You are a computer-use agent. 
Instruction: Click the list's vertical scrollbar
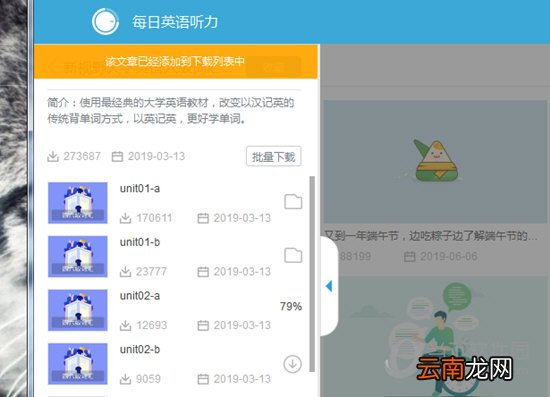point(312,274)
